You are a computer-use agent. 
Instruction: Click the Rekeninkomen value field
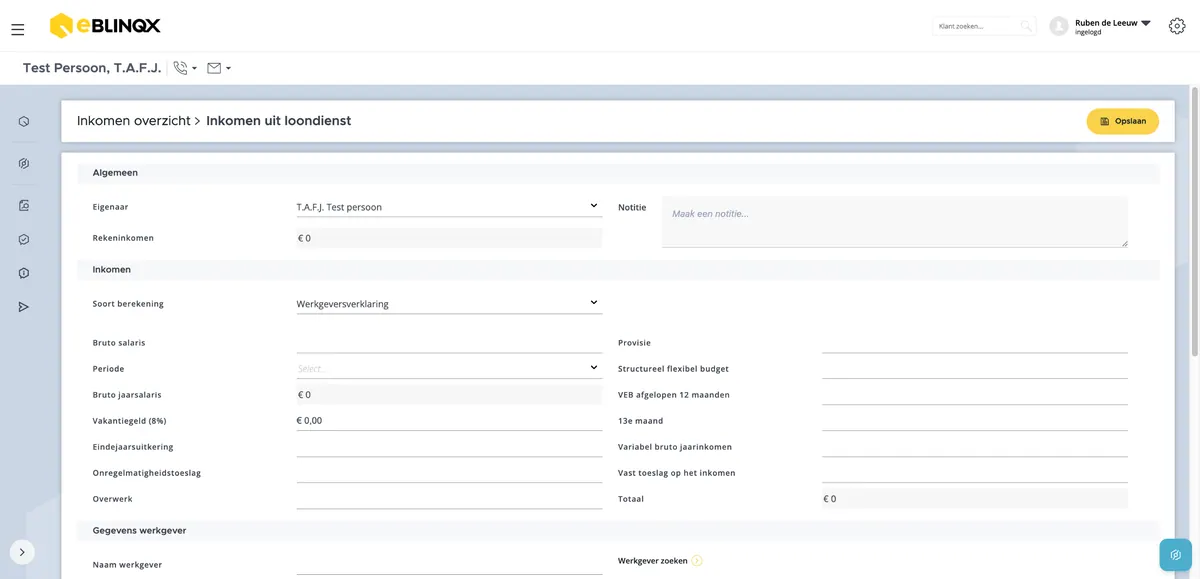[x=449, y=238]
